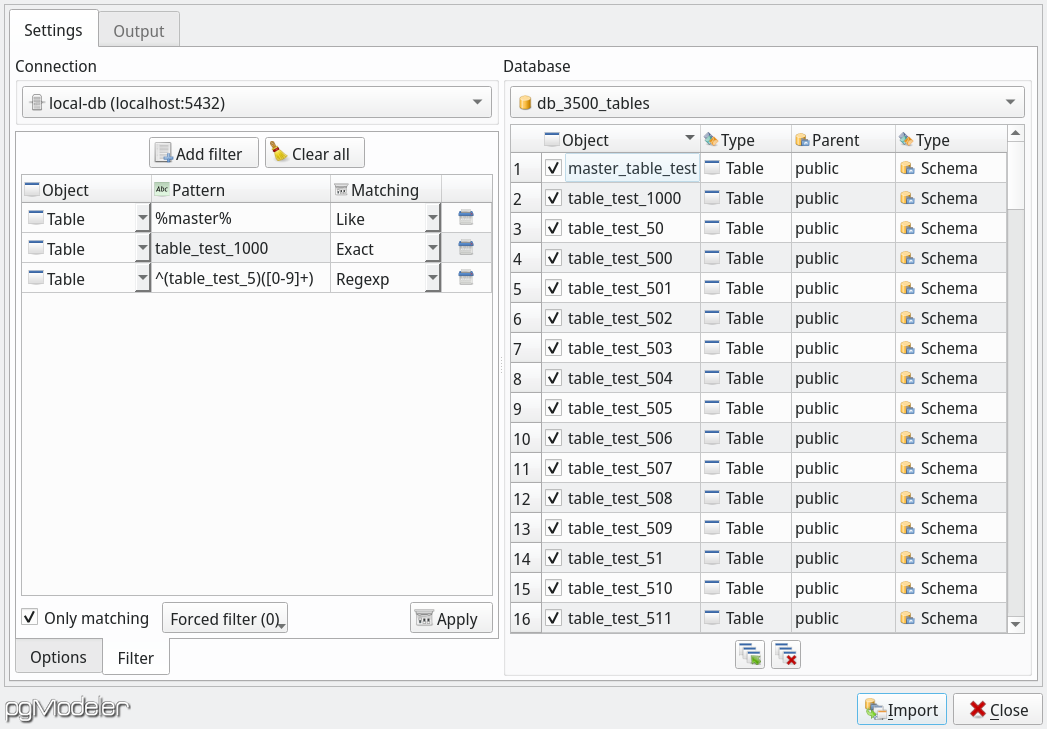This screenshot has width=1047, height=729.
Task: Uncheck table_test_509 checkbox
Action: coord(554,528)
